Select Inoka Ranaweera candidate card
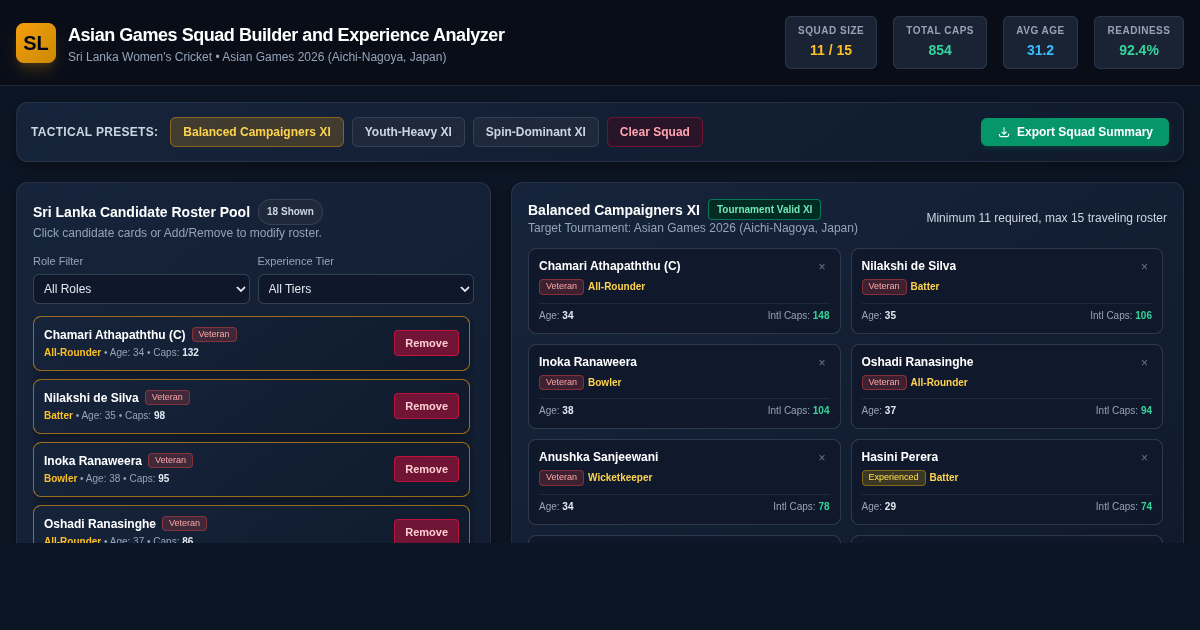The width and height of the screenshot is (1200, 630). 251,469
